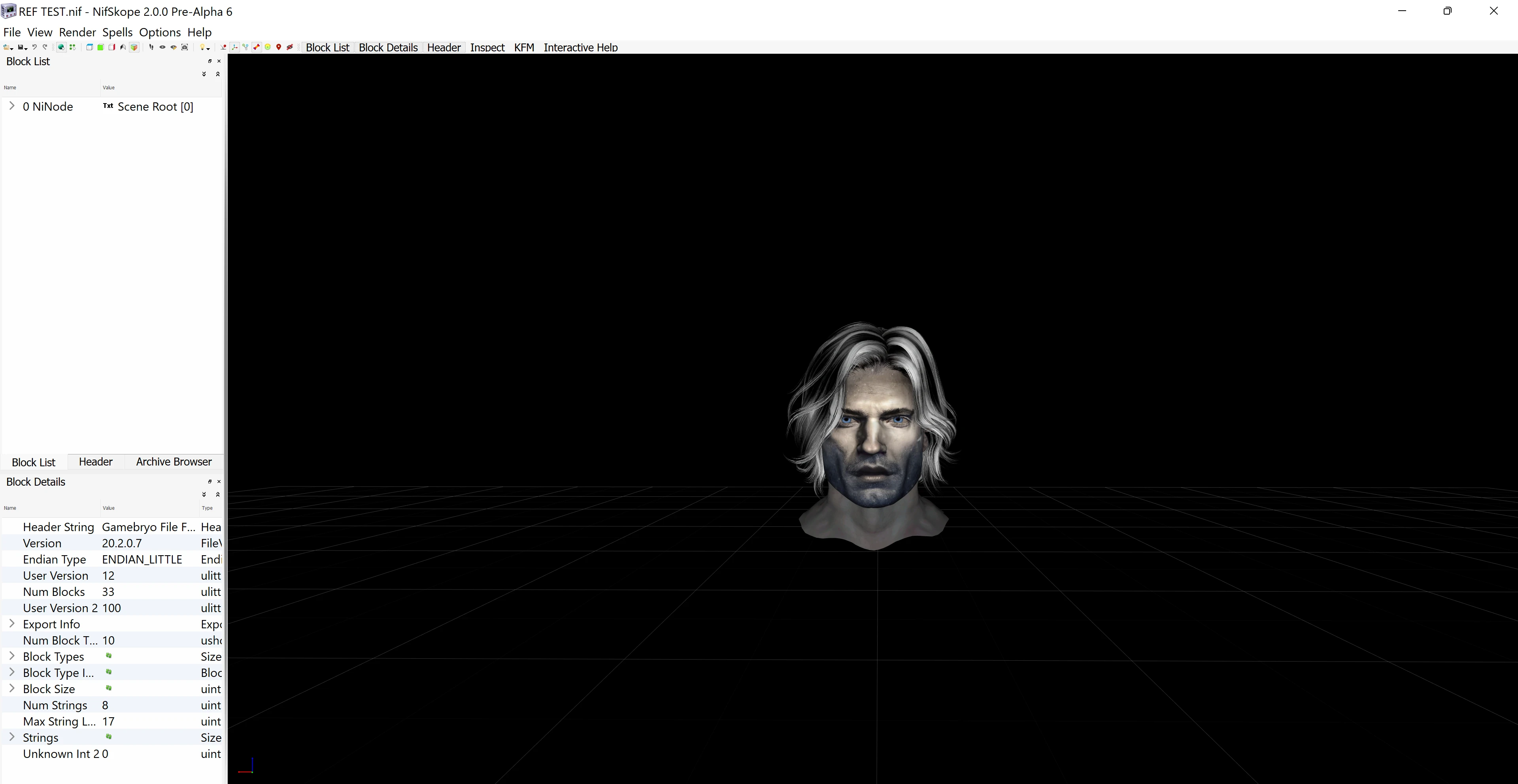Click the Header tab in block panel
1518x784 pixels.
[x=95, y=461]
